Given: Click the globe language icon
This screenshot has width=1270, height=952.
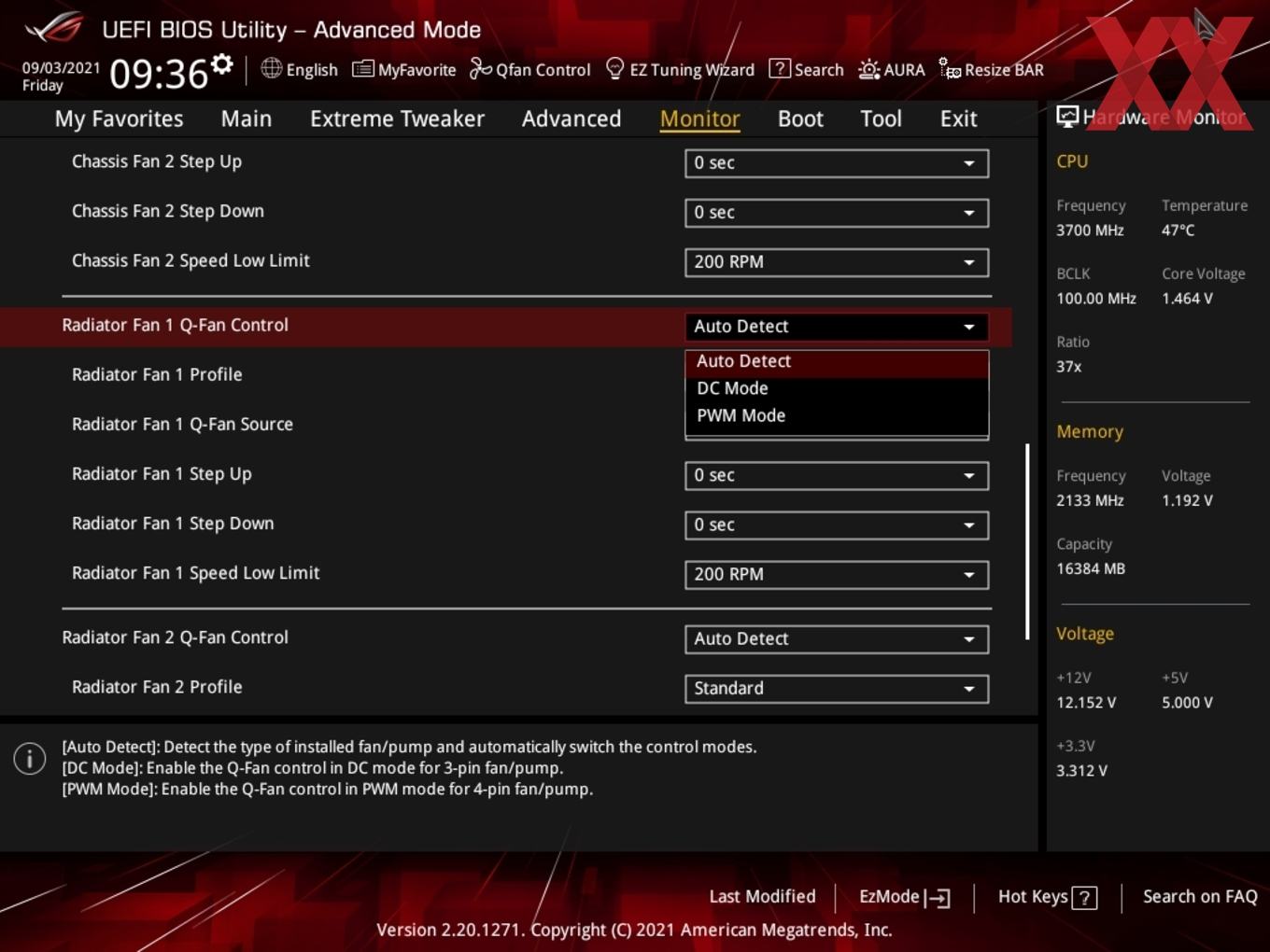Looking at the screenshot, I should 271,68.
